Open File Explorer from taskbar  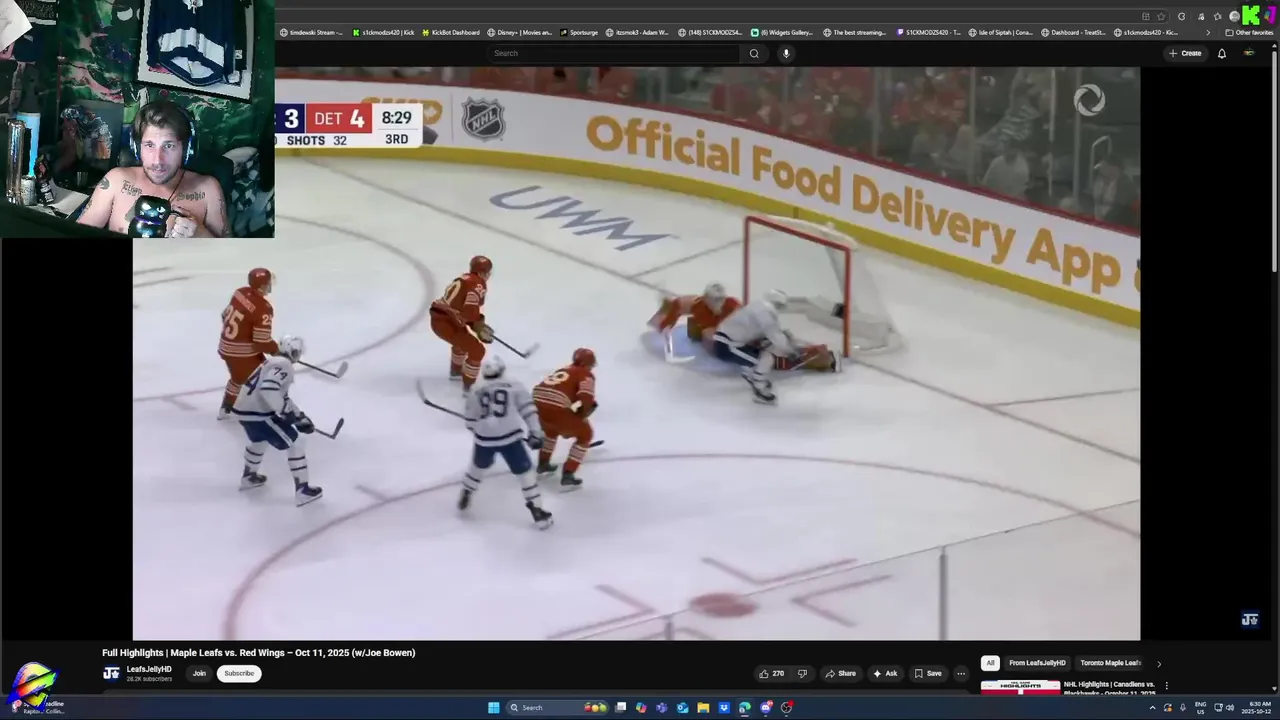point(703,708)
